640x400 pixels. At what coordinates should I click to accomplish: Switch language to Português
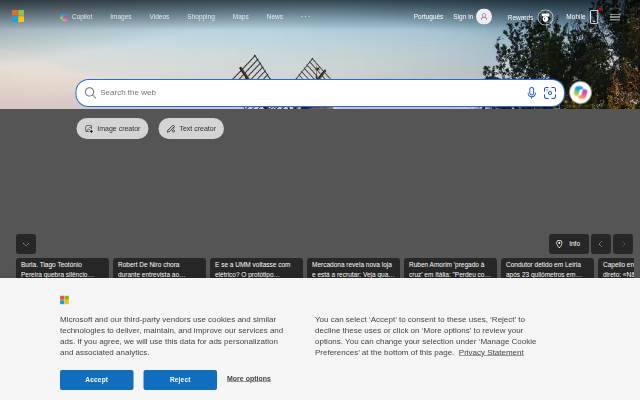coord(428,17)
